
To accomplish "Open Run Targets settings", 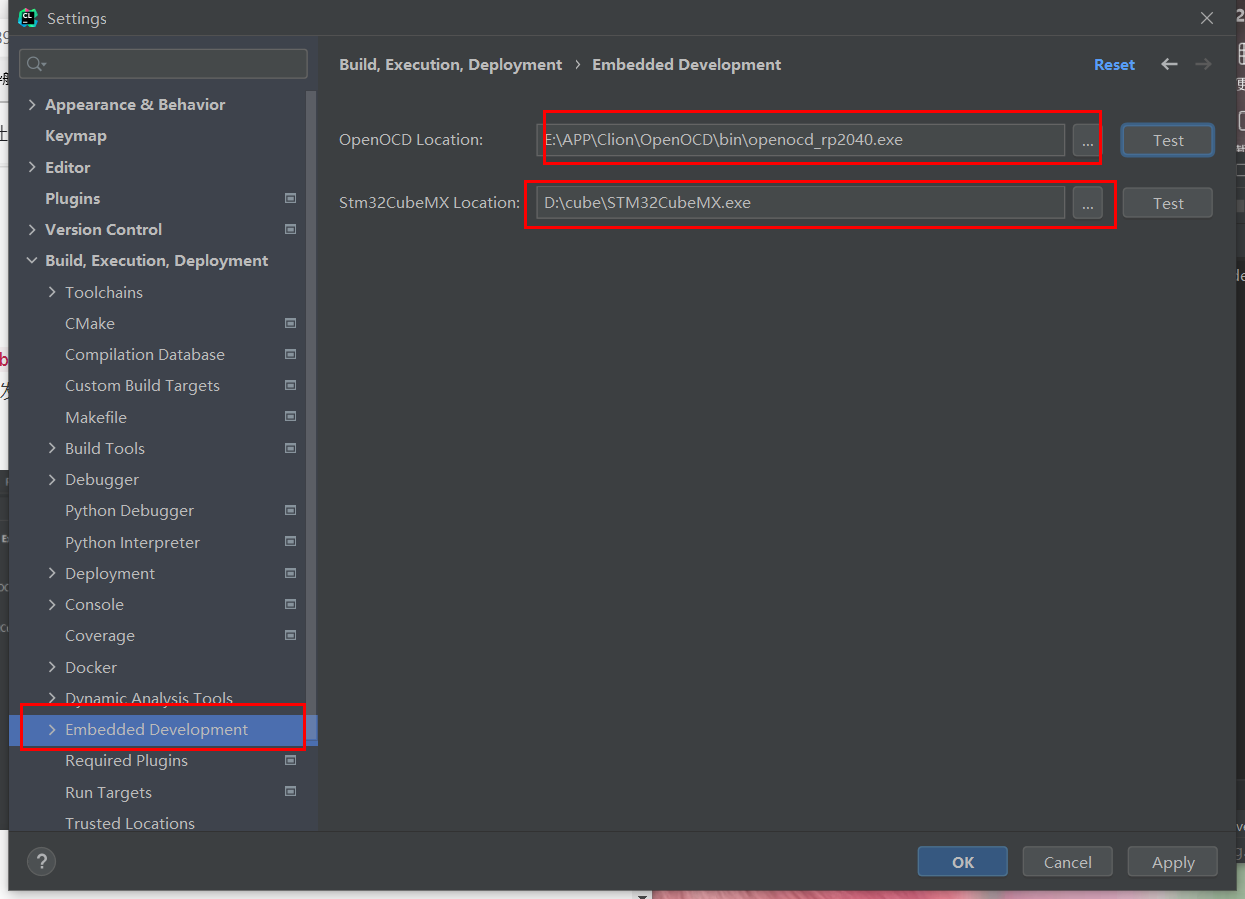I will [x=108, y=792].
